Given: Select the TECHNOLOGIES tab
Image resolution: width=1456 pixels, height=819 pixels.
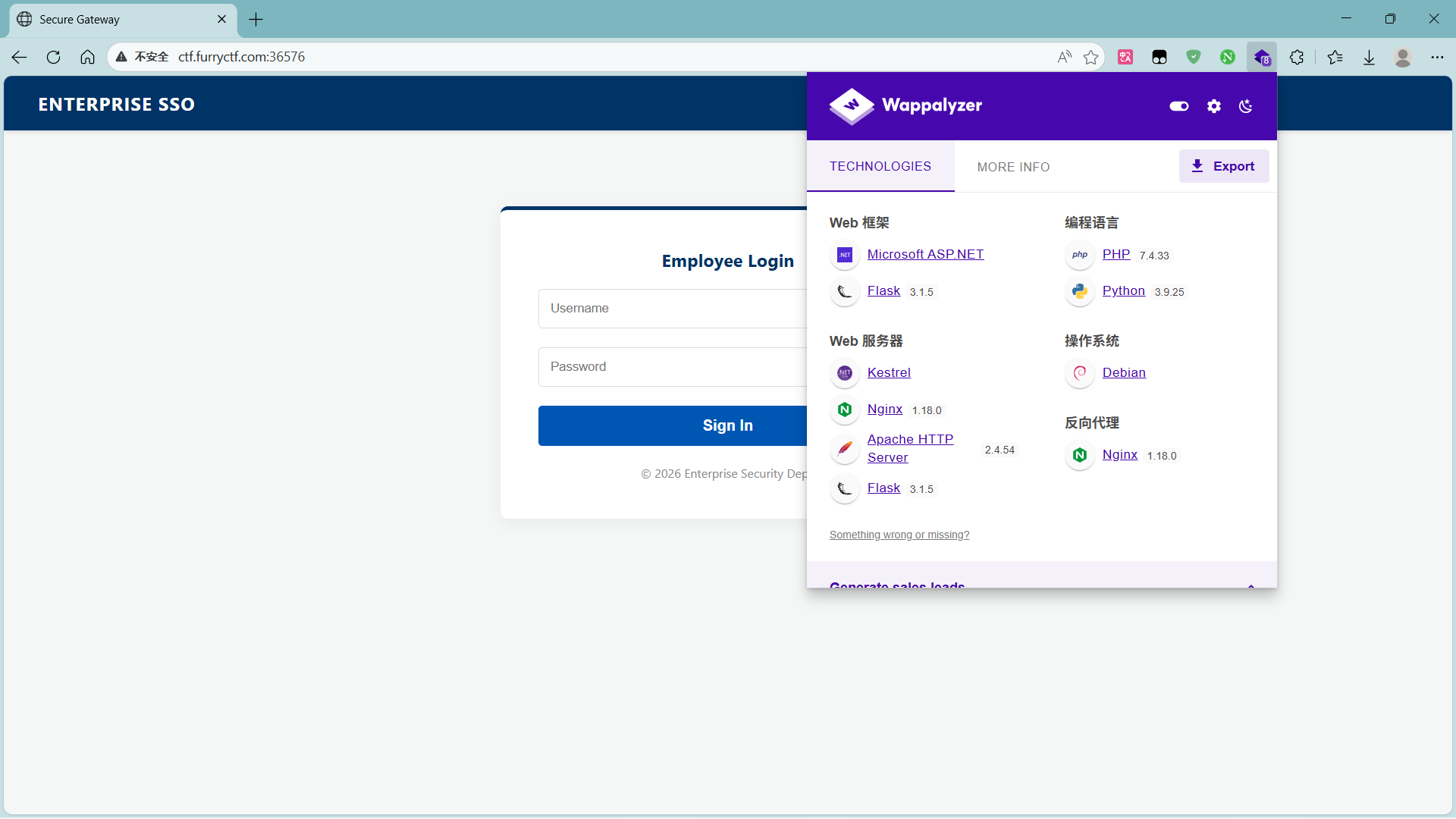Looking at the screenshot, I should tap(880, 166).
